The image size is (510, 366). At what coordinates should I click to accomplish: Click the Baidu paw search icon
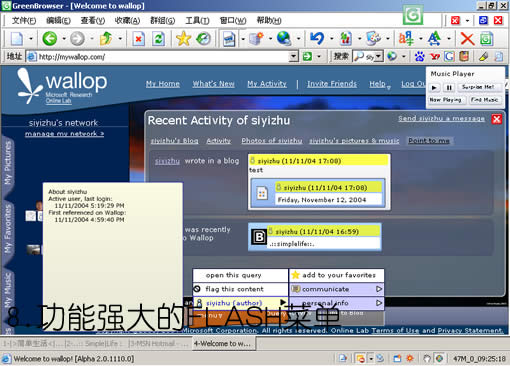(420, 56)
